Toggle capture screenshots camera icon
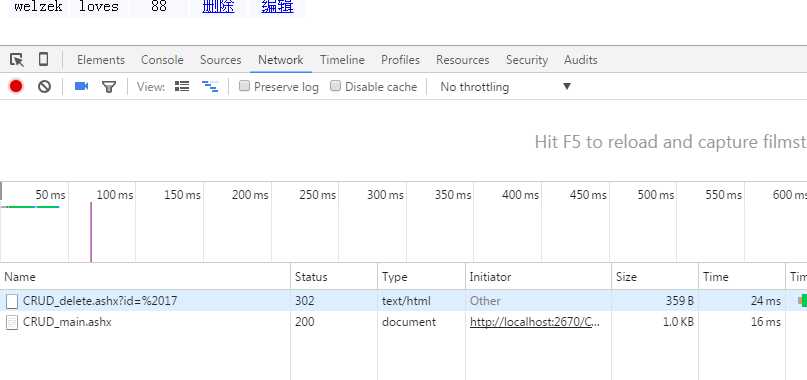 point(81,87)
